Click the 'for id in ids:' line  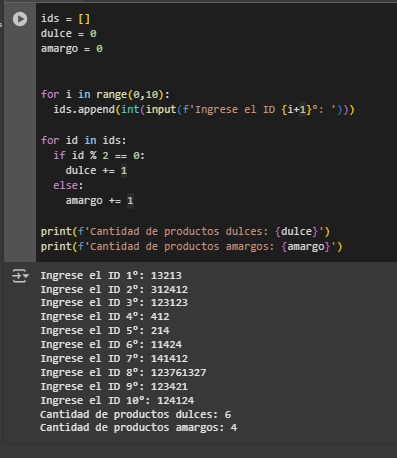point(84,140)
